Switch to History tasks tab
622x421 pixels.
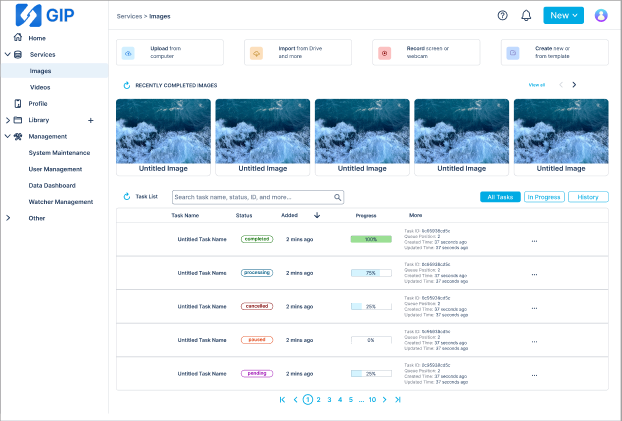click(588, 197)
